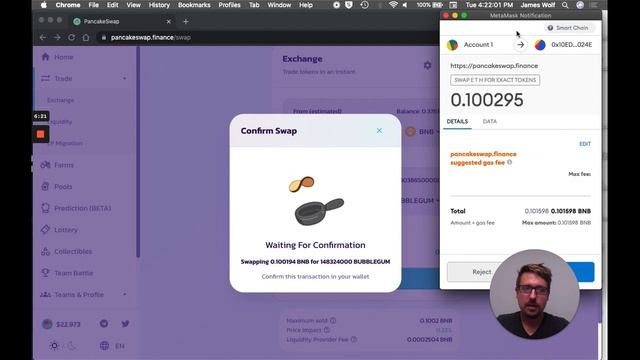640x360 pixels.
Task: Open the Profiles menu
Action: coord(229,5)
